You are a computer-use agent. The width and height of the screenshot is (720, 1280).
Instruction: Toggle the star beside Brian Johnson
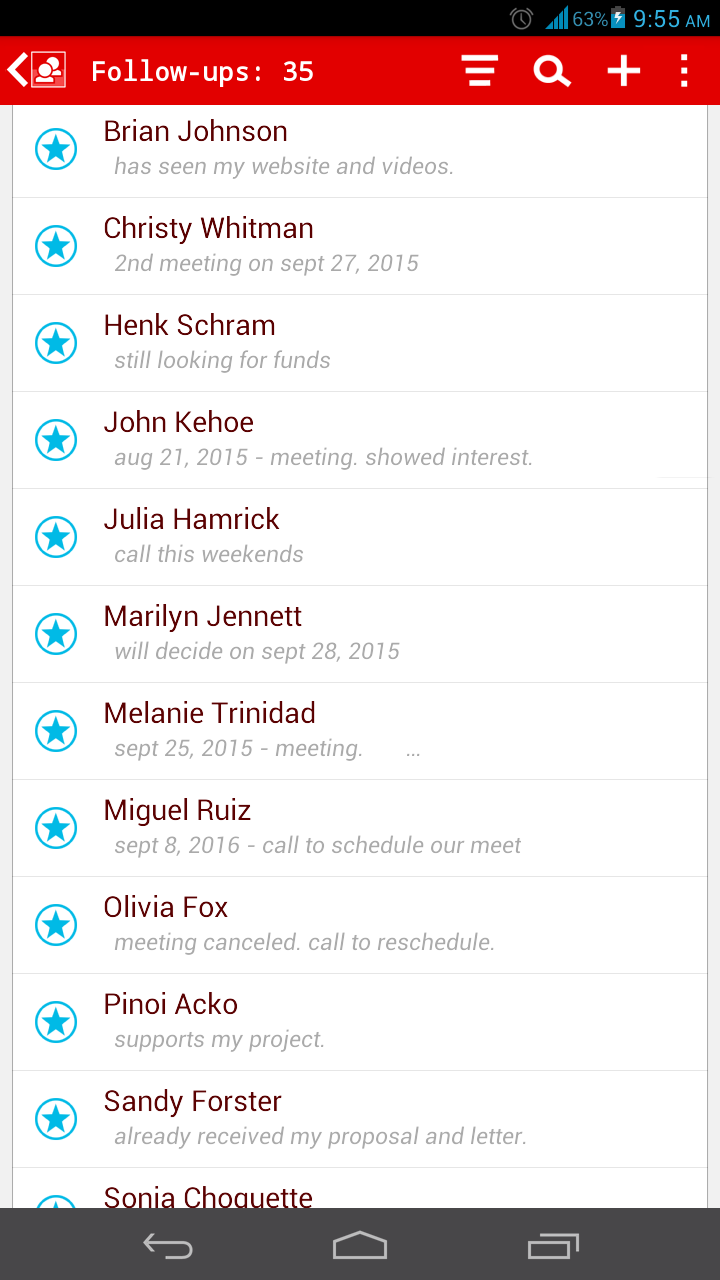pyautogui.click(x=56, y=149)
